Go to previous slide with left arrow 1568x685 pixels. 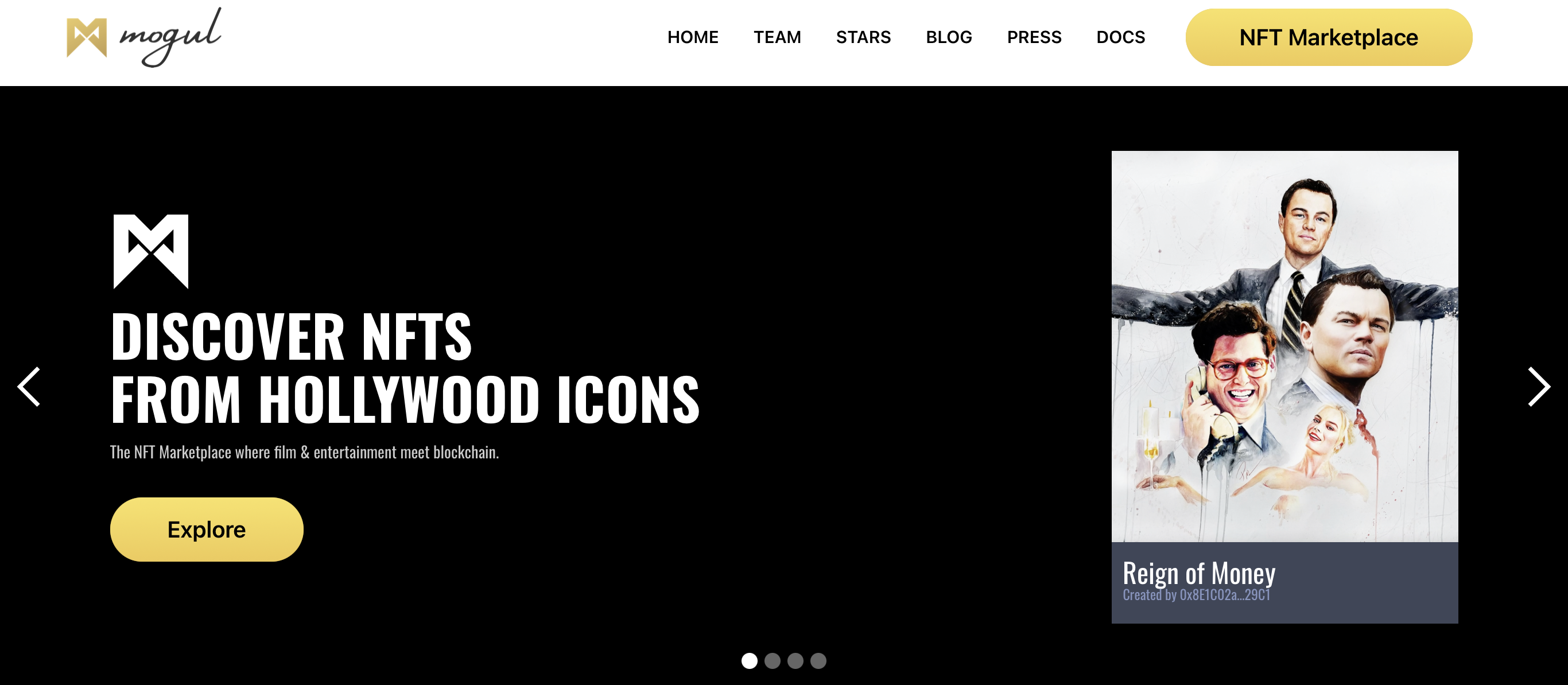(29, 387)
